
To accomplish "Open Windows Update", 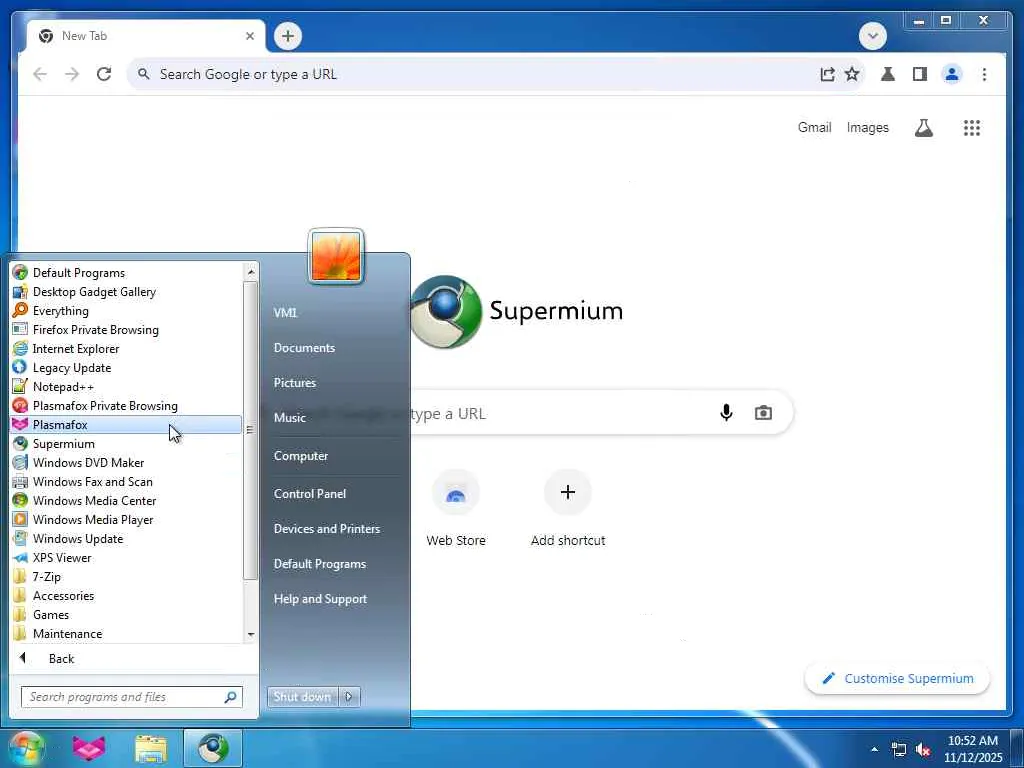I will tap(126, 539).
